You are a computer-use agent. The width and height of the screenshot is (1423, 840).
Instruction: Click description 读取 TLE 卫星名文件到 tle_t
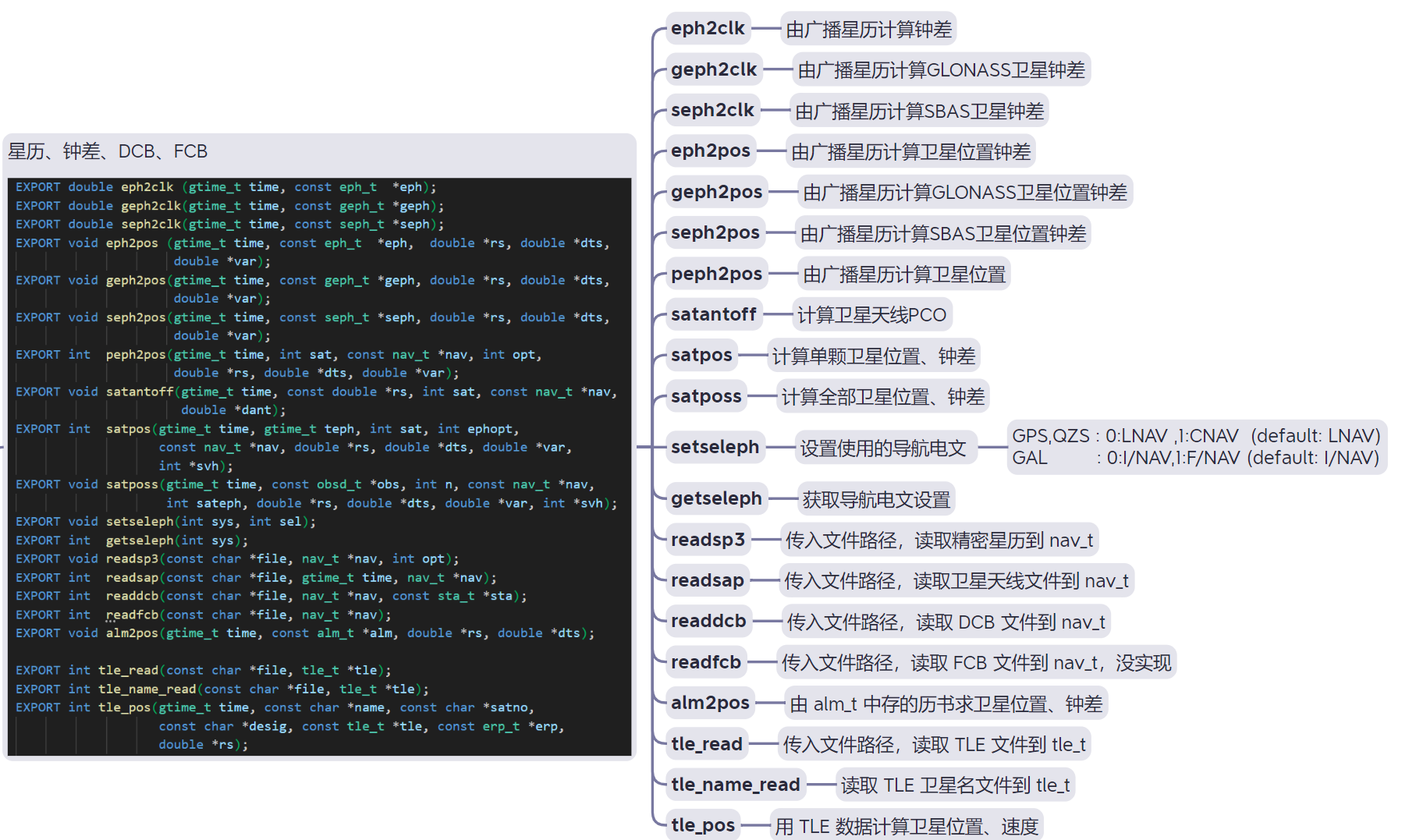[955, 785]
